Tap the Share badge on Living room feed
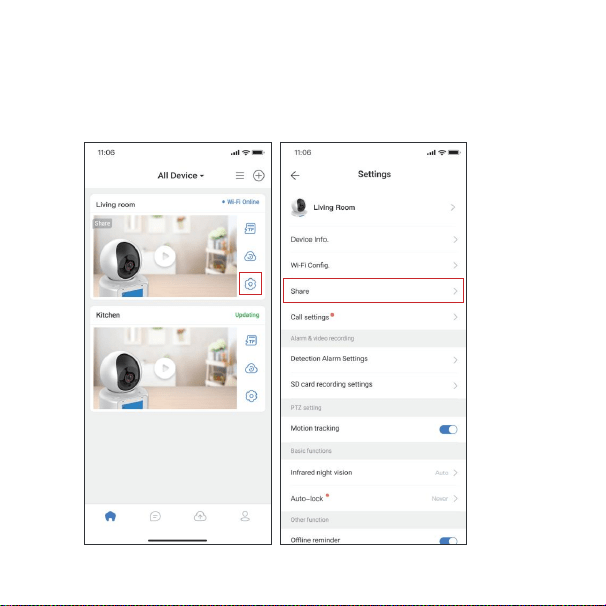Screen dimensions: 606x606 102,223
